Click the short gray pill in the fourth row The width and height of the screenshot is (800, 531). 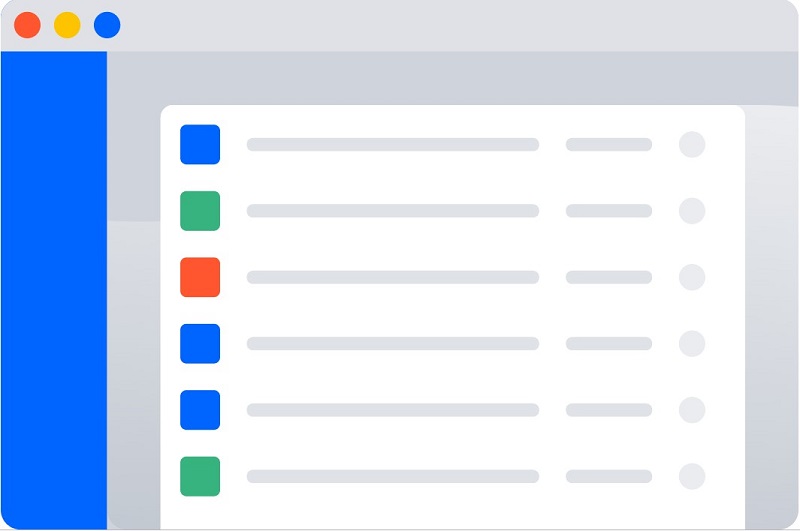click(608, 343)
